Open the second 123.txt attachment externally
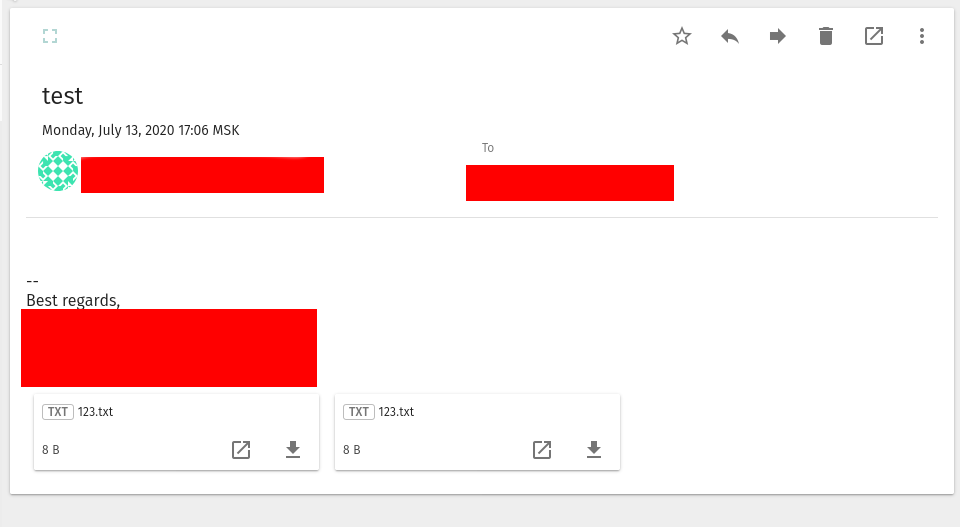This screenshot has height=527, width=960. coord(542,450)
